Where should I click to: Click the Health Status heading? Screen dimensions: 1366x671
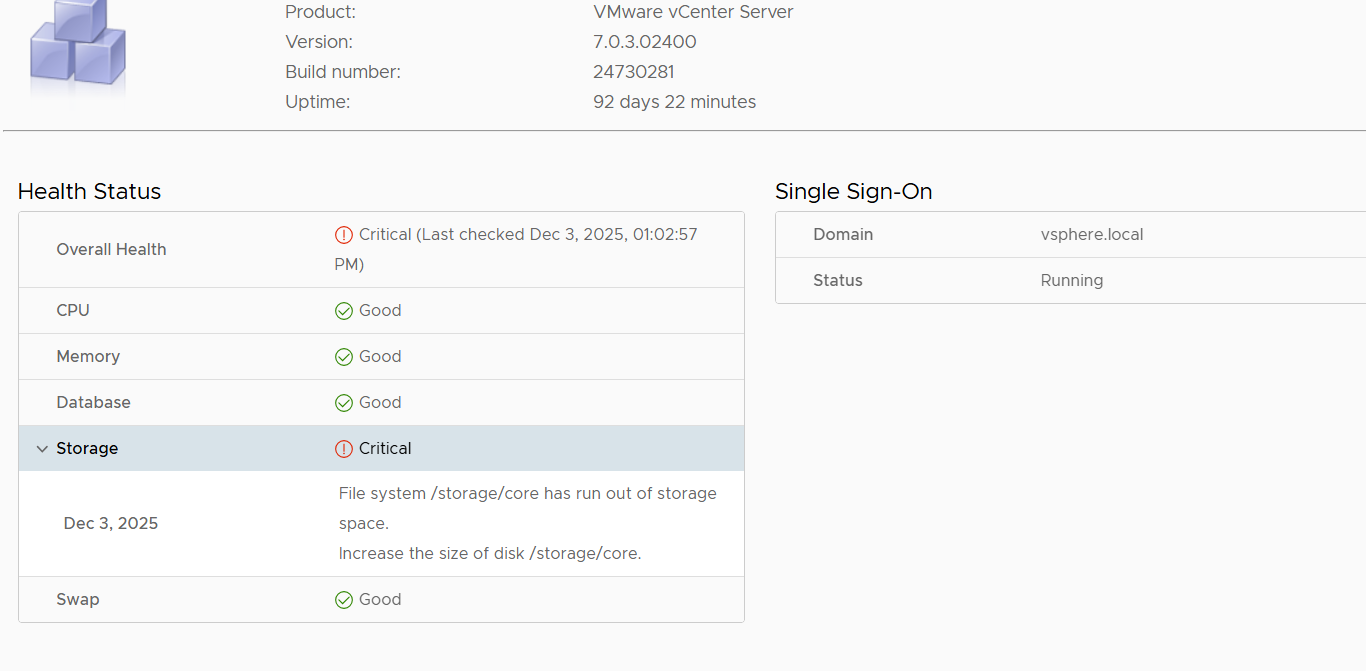(x=89, y=192)
